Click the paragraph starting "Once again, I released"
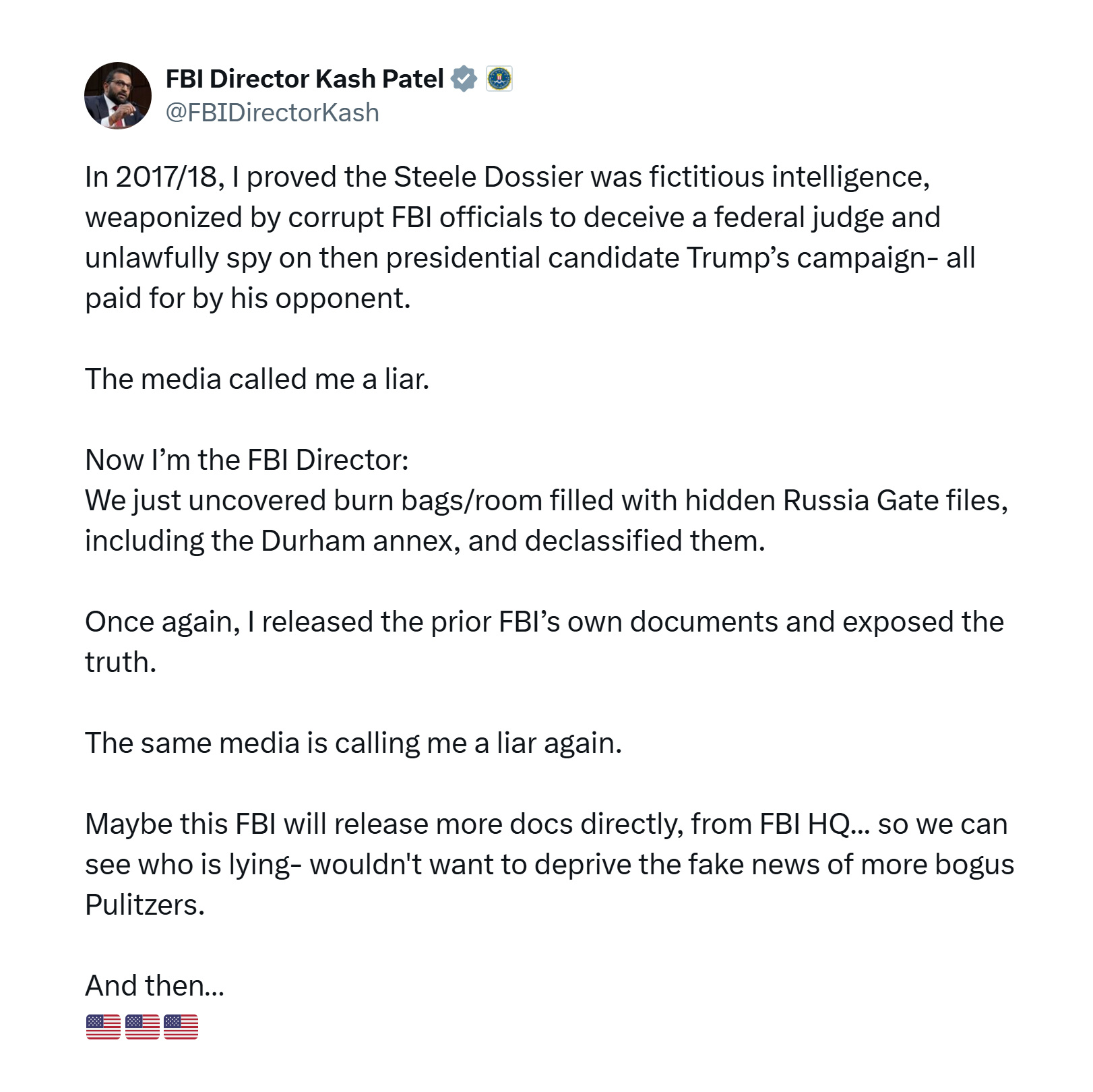Image resolution: width=1093 pixels, height=1092 pixels. [544, 642]
